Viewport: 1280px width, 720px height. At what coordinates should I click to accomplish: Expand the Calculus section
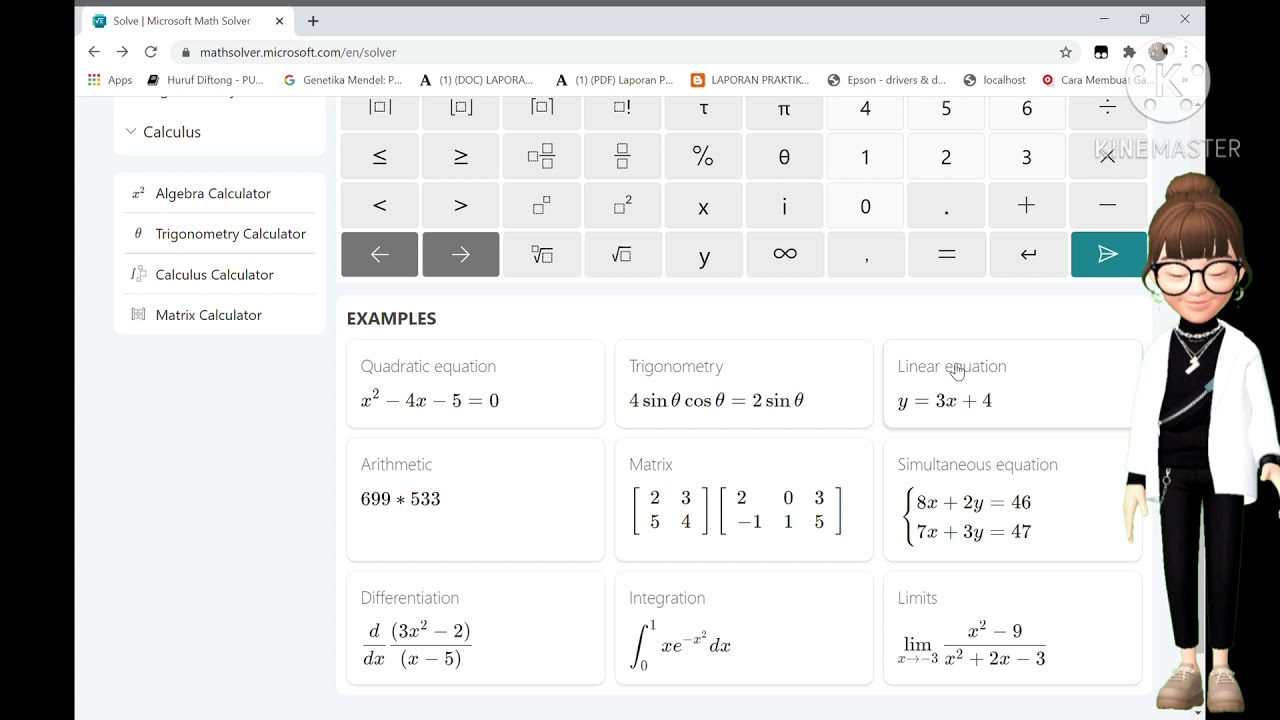163,132
